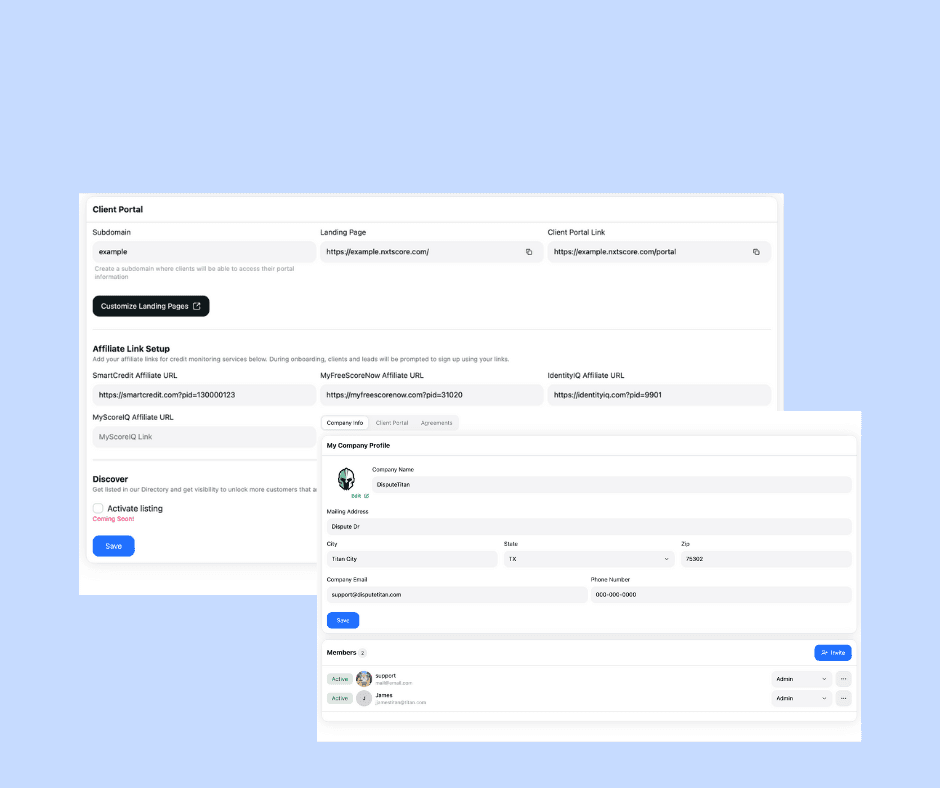Switch to the Agreements tab
940x788 pixels.
pyautogui.click(x=437, y=422)
